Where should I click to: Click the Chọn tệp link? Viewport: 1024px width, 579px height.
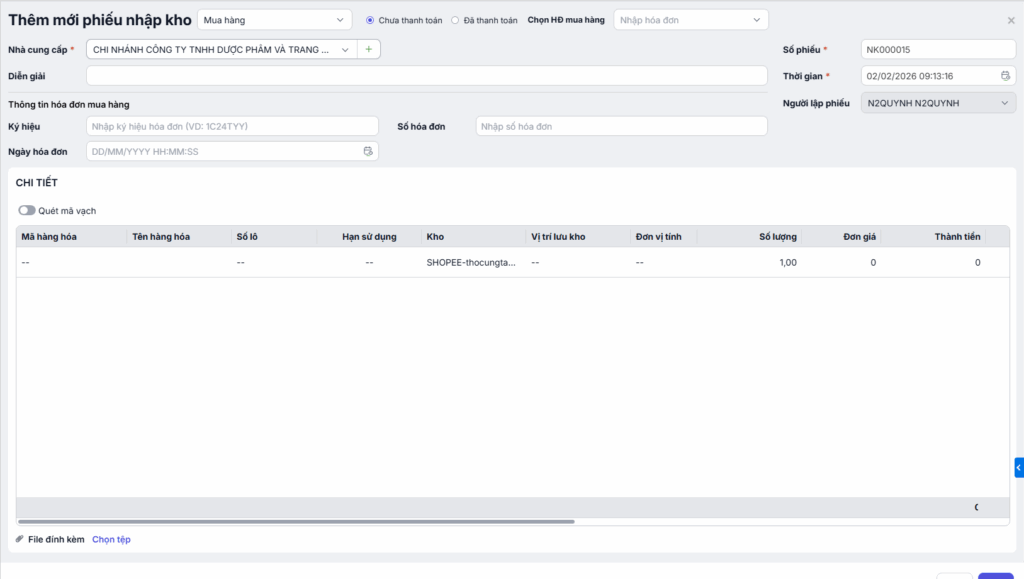(x=111, y=540)
